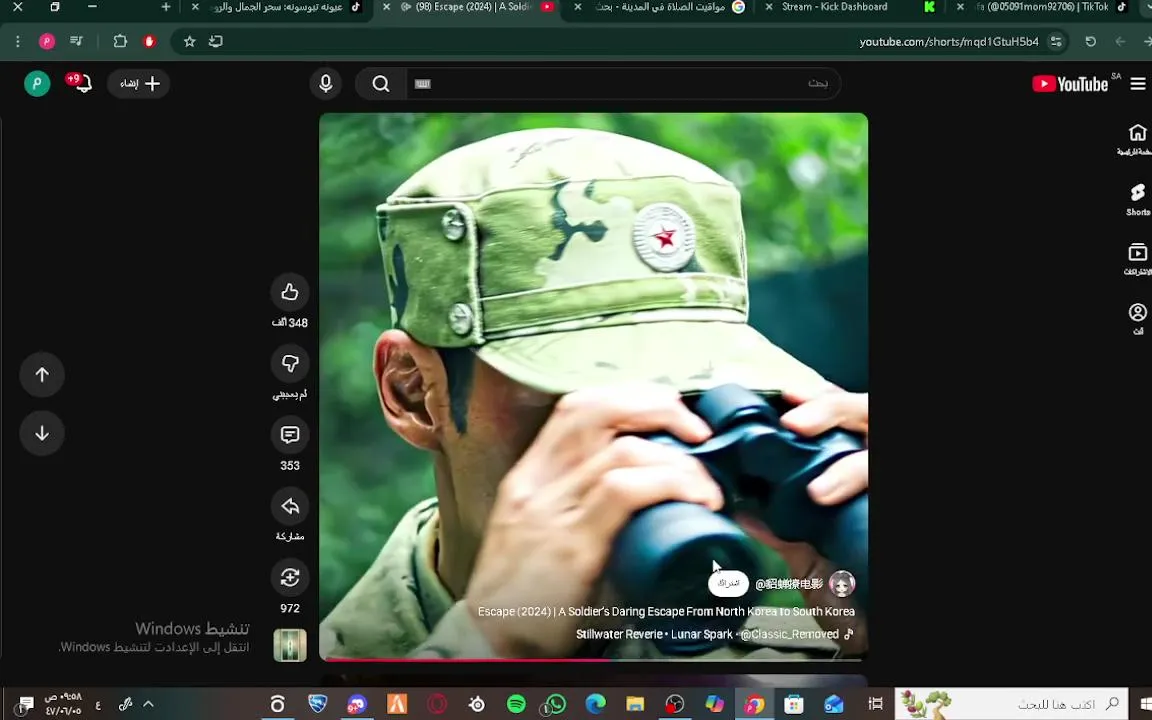The width and height of the screenshot is (1152, 720).
Task: Focus the YouTube search input field
Action: (x=623, y=84)
